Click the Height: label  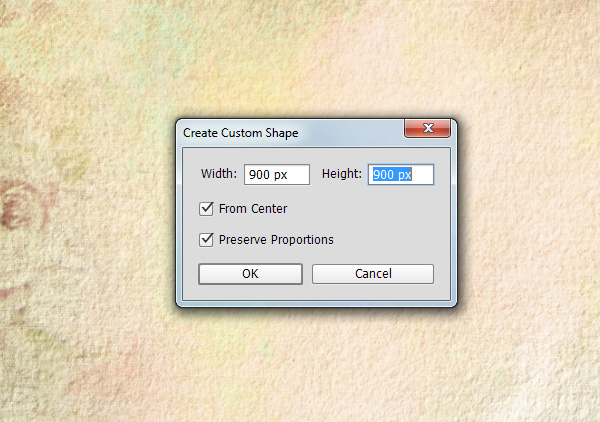coord(342,174)
